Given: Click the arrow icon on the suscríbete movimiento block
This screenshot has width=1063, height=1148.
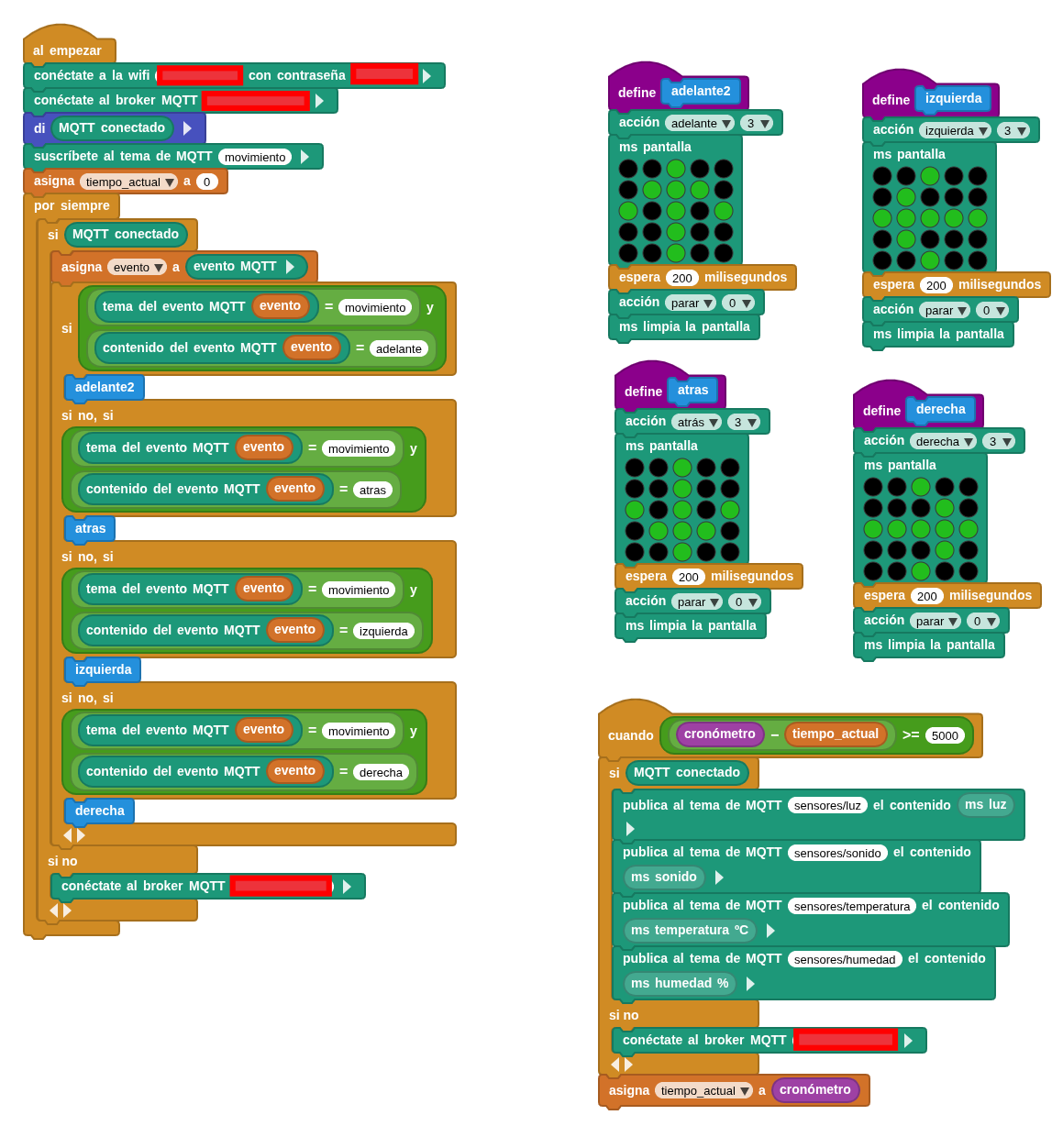Looking at the screenshot, I should point(305,157).
